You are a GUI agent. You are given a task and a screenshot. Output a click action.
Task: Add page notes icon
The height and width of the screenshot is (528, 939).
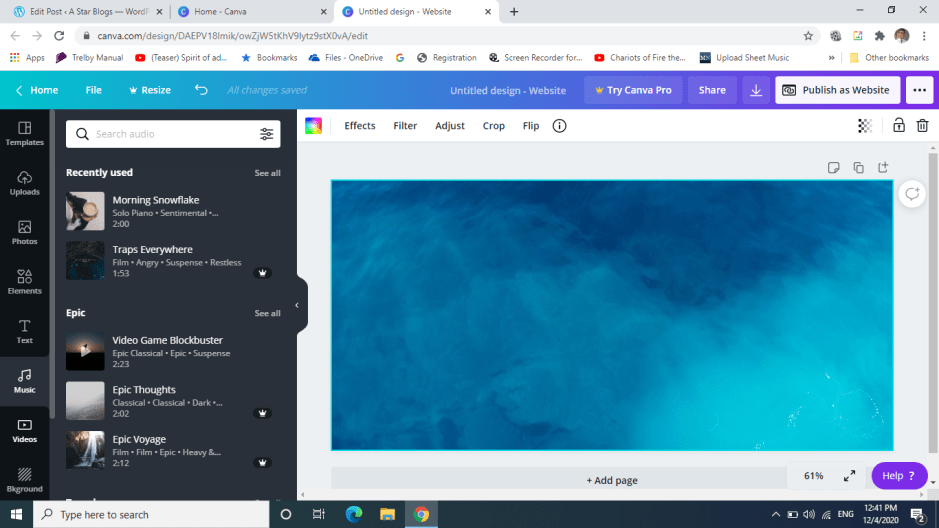pos(834,168)
